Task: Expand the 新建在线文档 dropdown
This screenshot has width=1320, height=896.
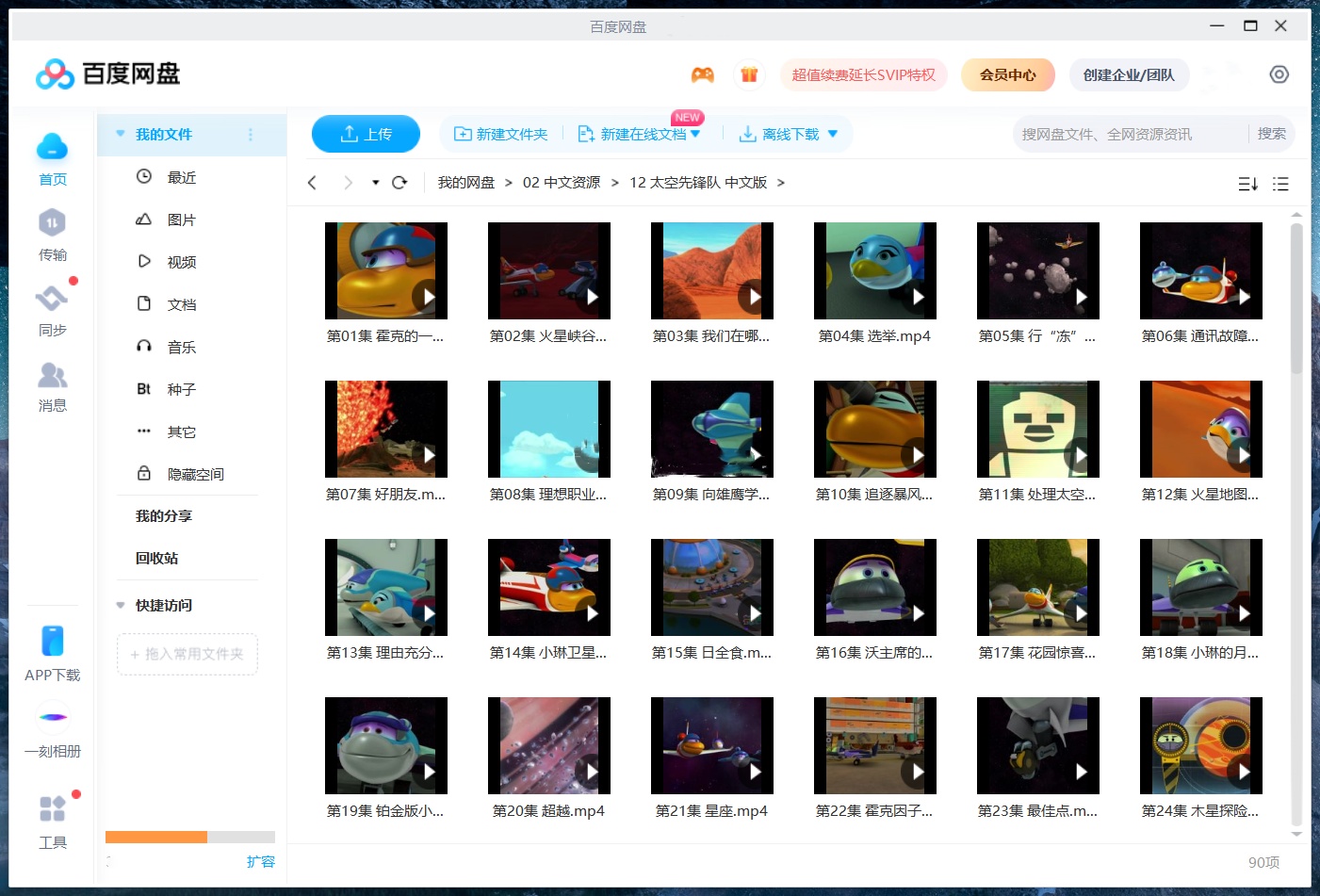Action: pos(695,134)
